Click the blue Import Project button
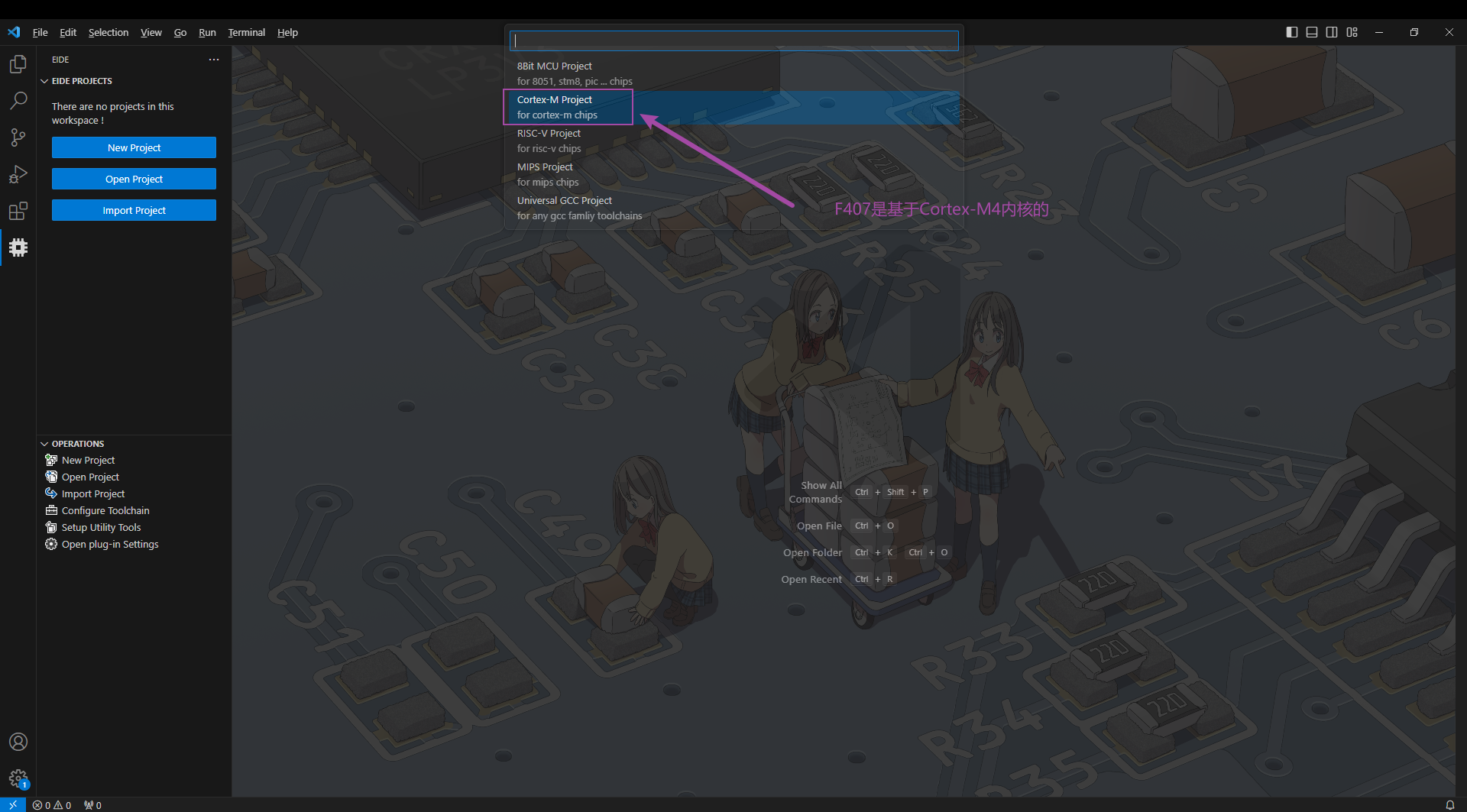Image resolution: width=1467 pixels, height=812 pixels. pyautogui.click(x=134, y=210)
